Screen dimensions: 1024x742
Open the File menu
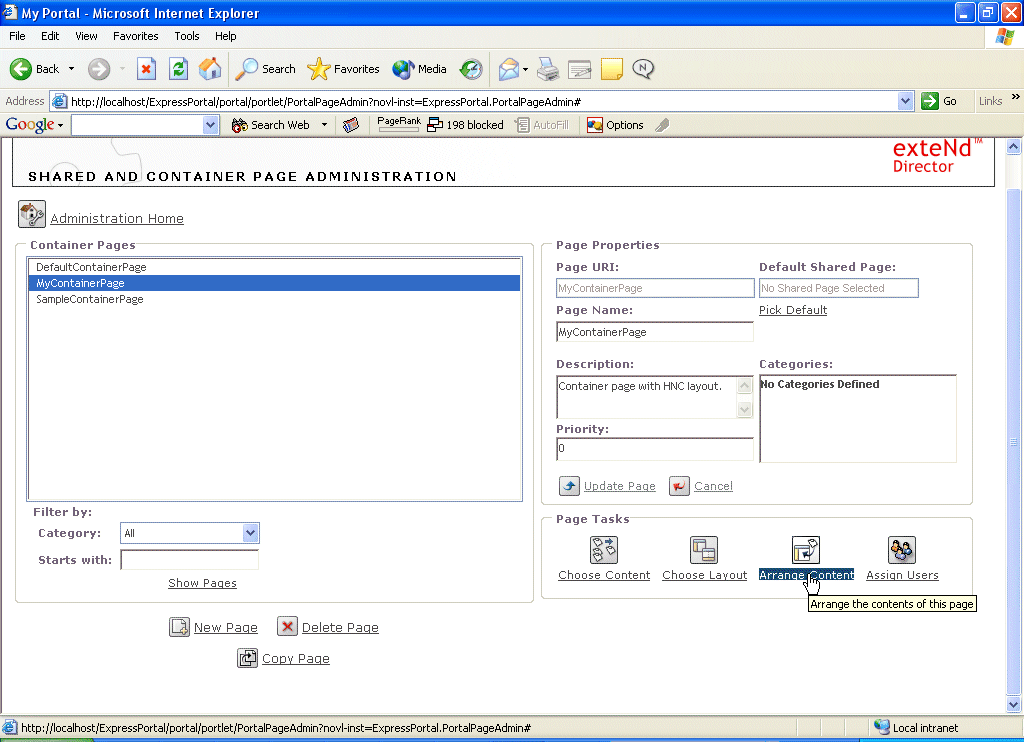(x=17, y=36)
